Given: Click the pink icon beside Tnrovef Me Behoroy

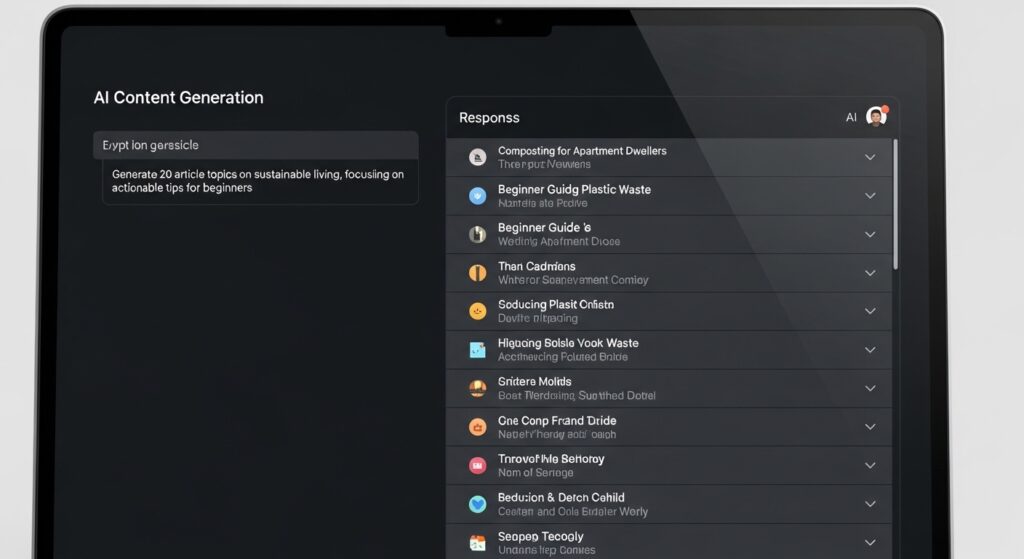Looking at the screenshot, I should [478, 465].
